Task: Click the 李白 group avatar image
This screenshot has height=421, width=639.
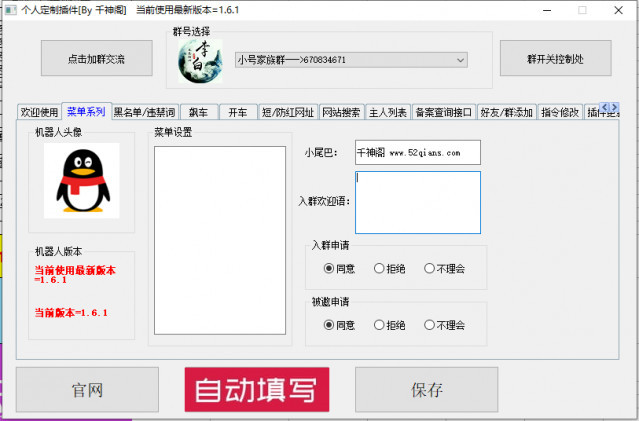Action: pos(200,61)
